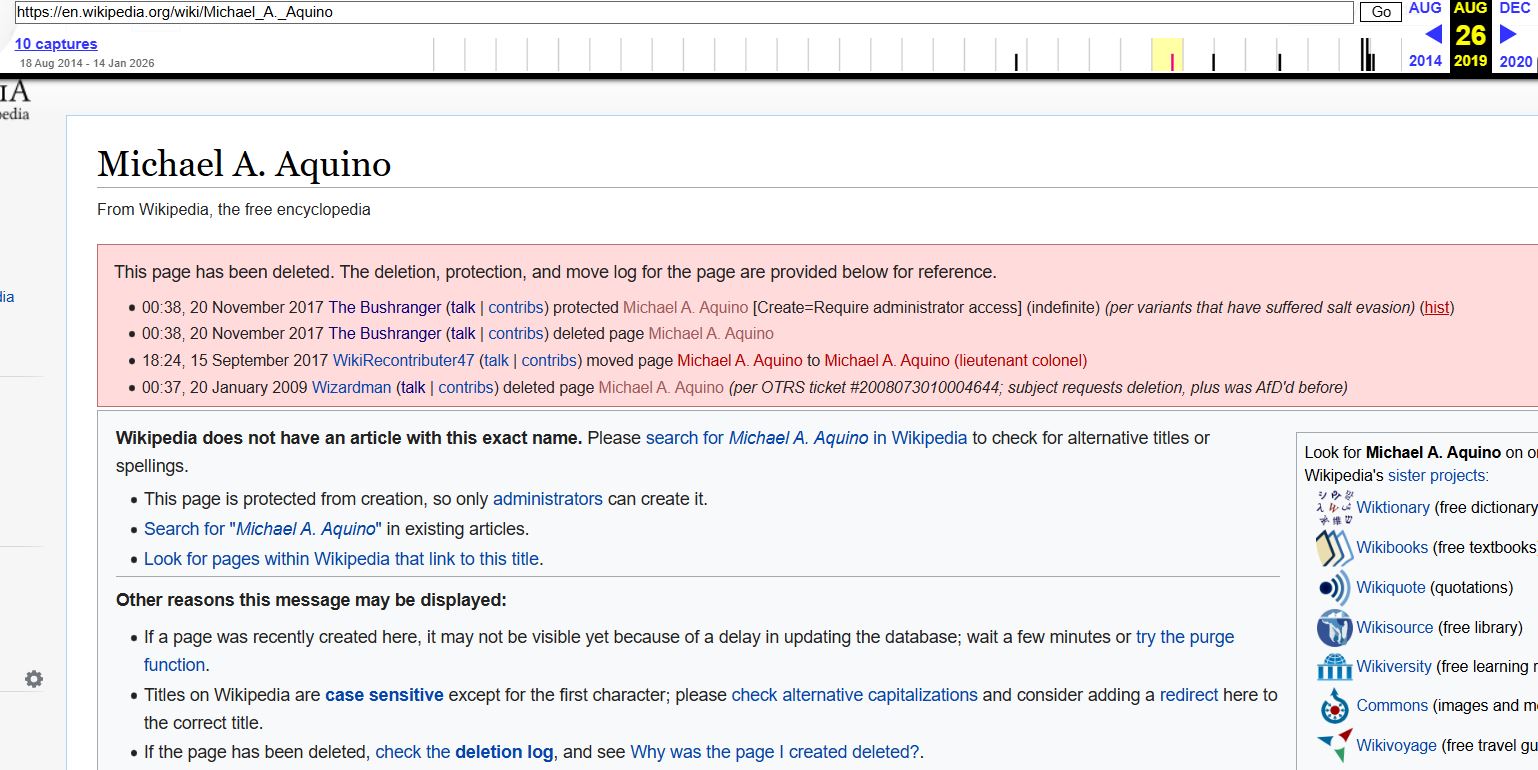Open The Bushranger talk link in protected entry
The image size is (1538, 770).
tap(462, 307)
